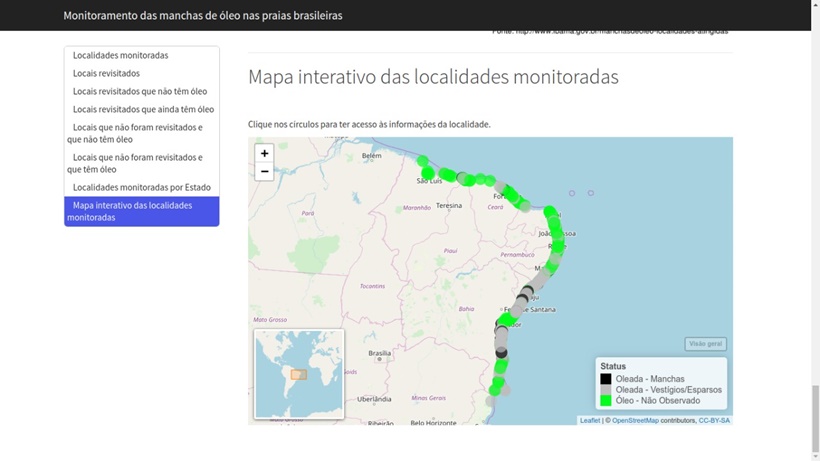Click the Brasília city label on map
Screen dimensions: 820x461
point(380,353)
